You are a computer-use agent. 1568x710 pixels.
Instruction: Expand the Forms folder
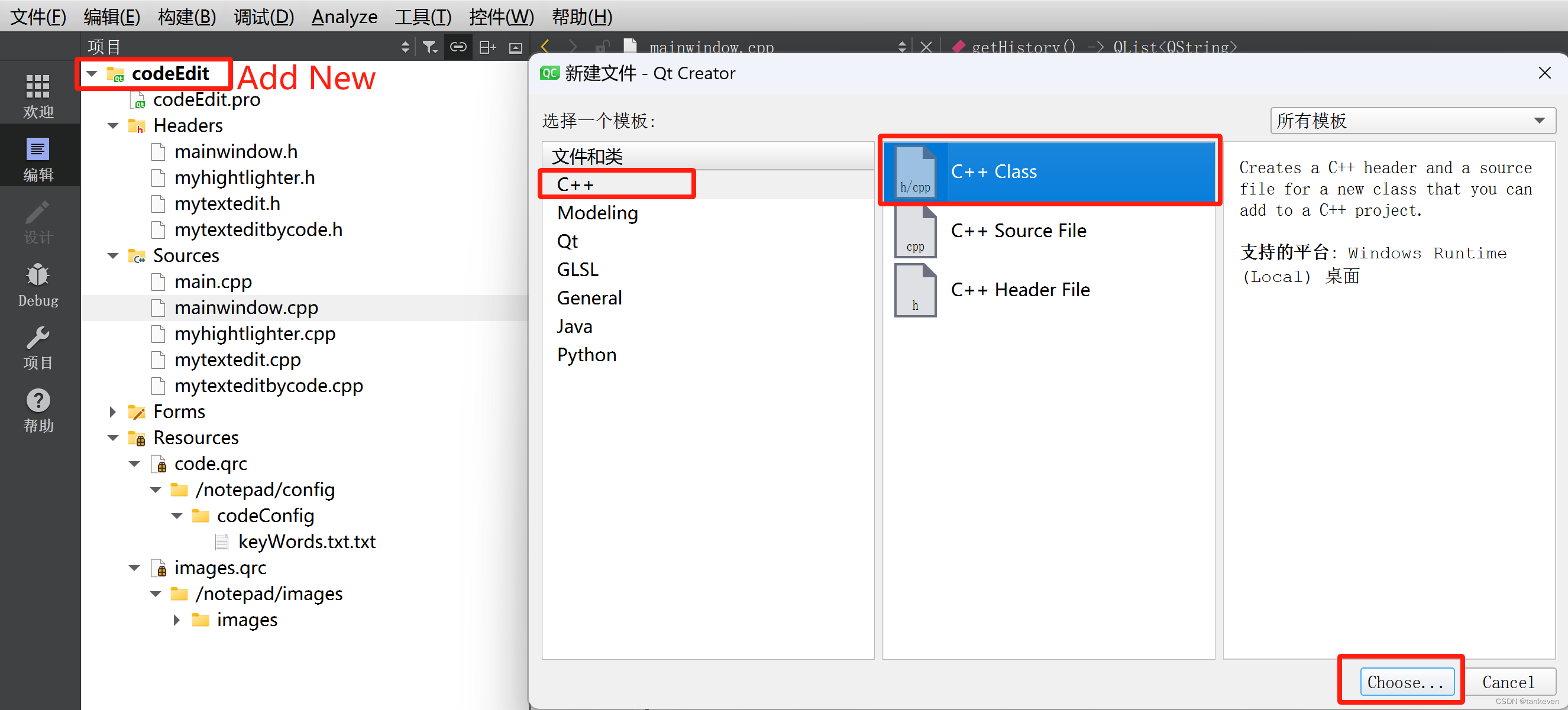[112, 412]
